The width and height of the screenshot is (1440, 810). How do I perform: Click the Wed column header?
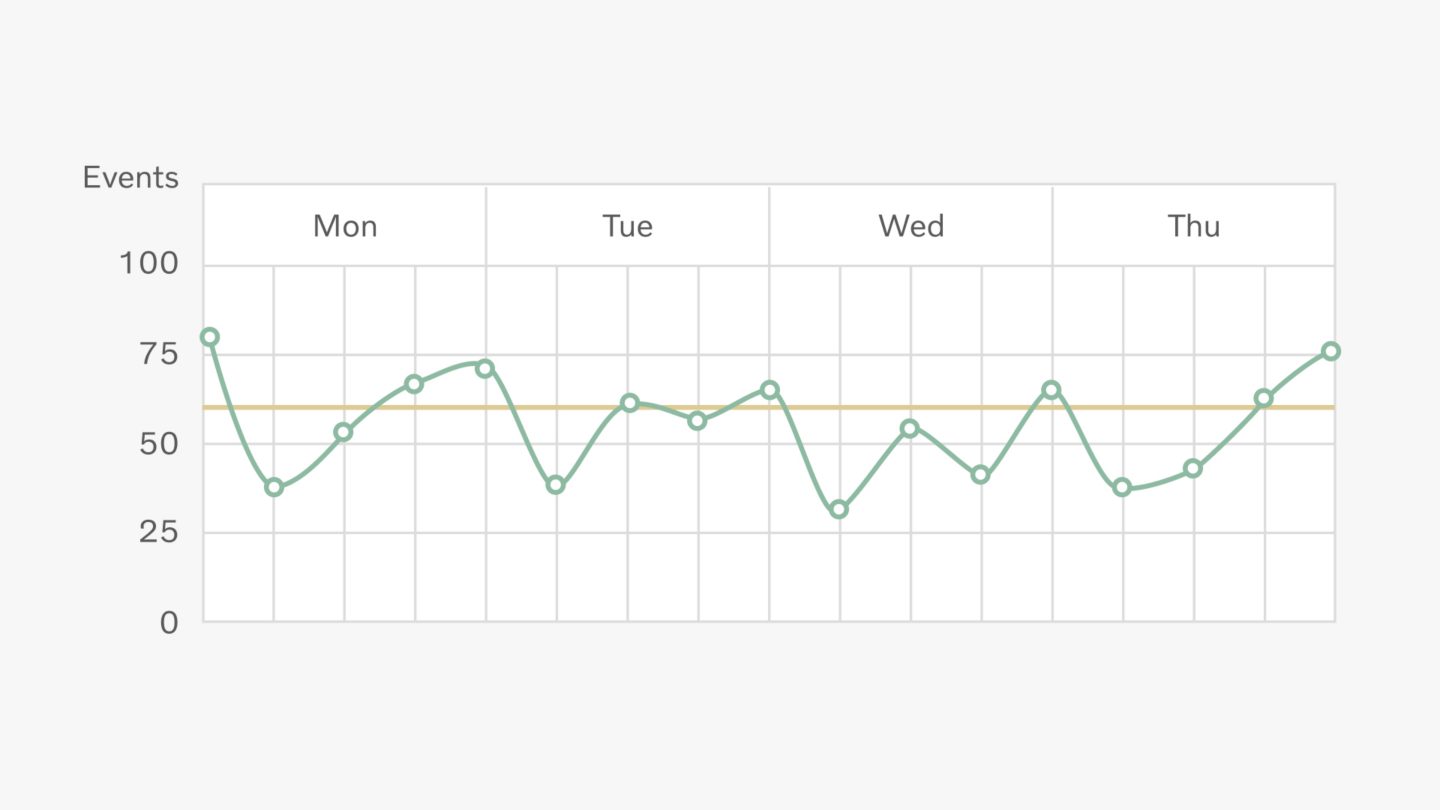[x=911, y=226]
